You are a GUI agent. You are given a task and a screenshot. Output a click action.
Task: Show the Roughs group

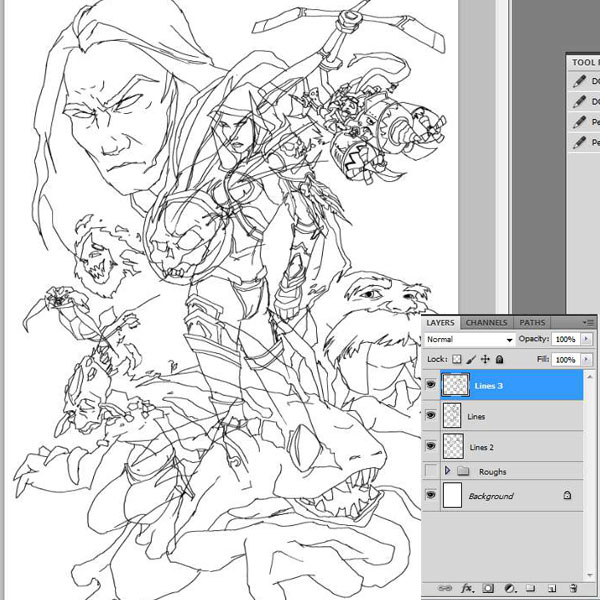(431, 471)
